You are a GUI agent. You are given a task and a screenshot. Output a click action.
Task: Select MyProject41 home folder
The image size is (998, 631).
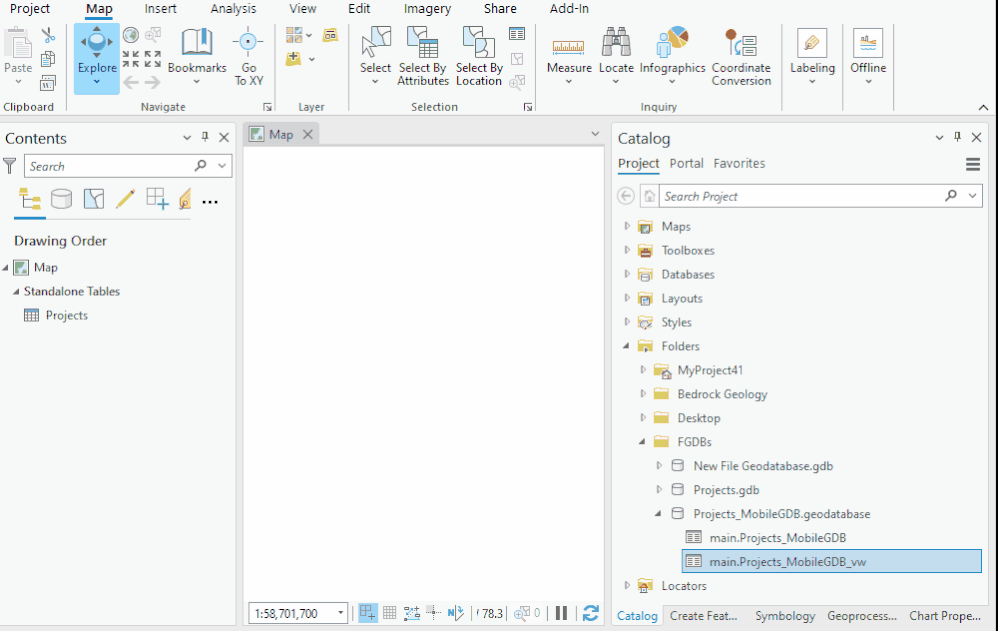[x=710, y=370]
